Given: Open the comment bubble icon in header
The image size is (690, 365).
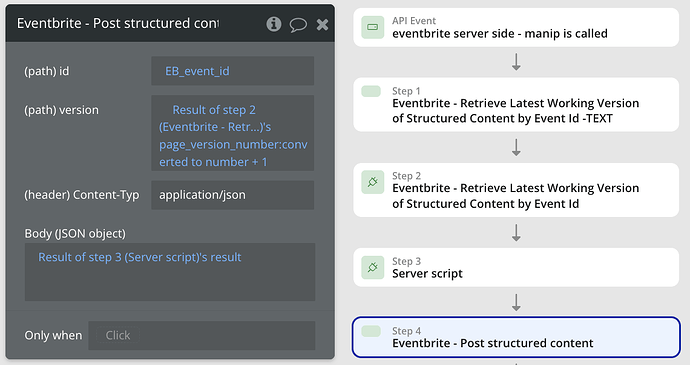Looking at the screenshot, I should (x=298, y=25).
